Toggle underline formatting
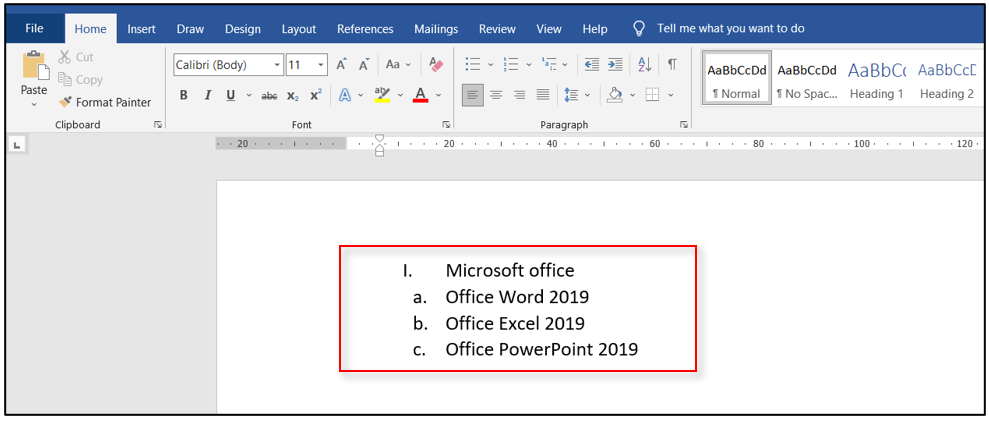The image size is (989, 423). [231, 95]
